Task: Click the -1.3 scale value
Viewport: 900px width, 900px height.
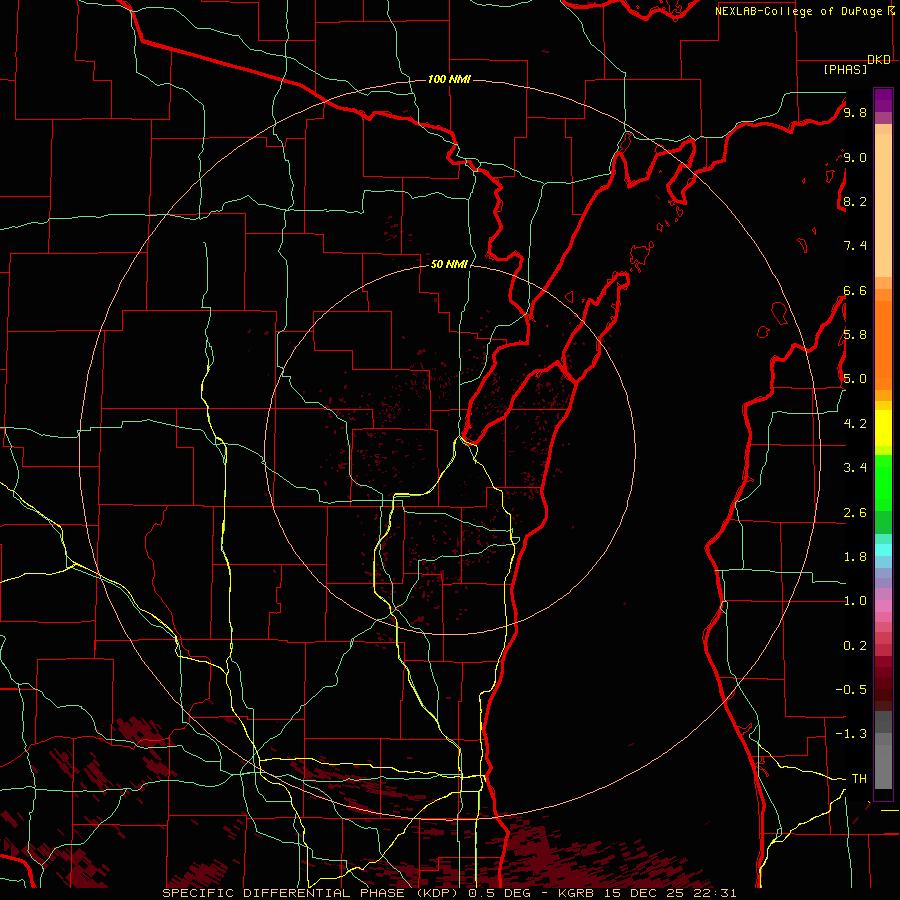Action: pyautogui.click(x=851, y=734)
